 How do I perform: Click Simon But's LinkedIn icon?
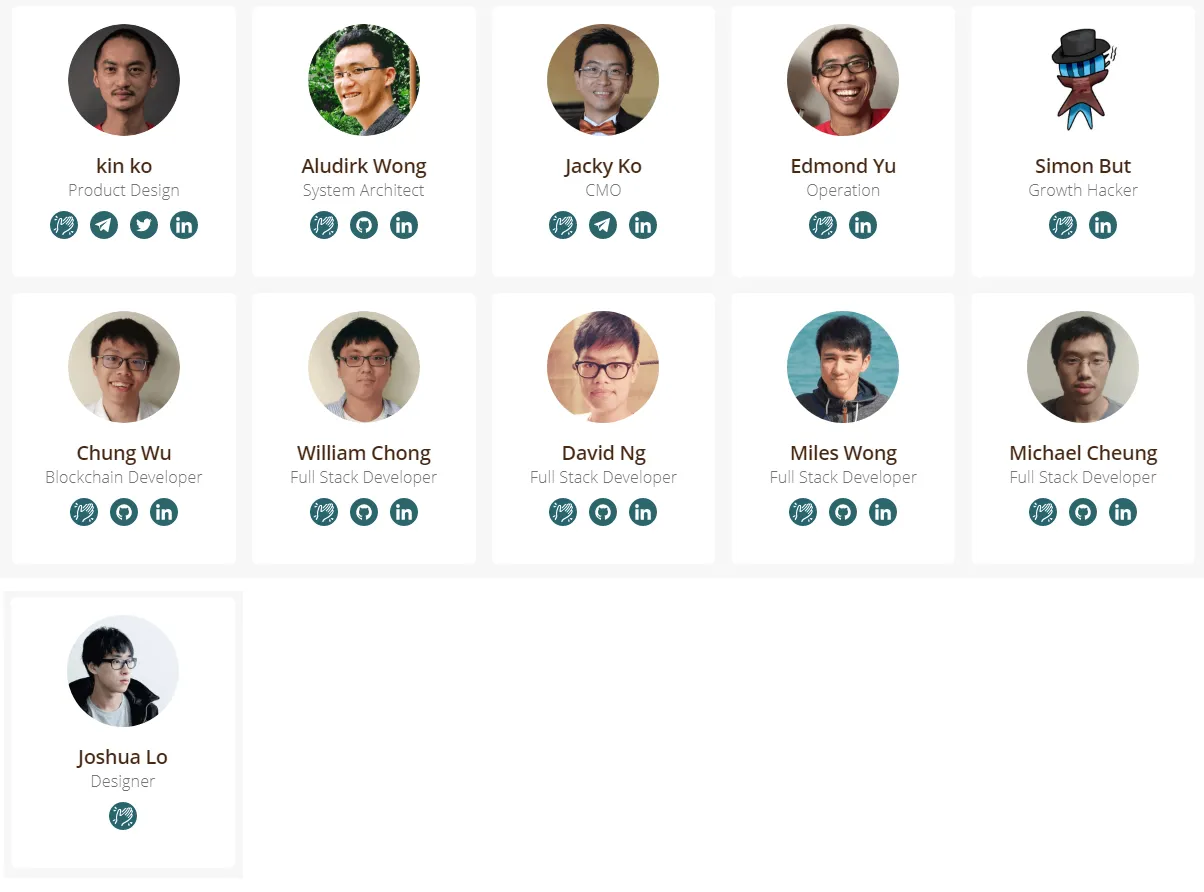(1103, 225)
